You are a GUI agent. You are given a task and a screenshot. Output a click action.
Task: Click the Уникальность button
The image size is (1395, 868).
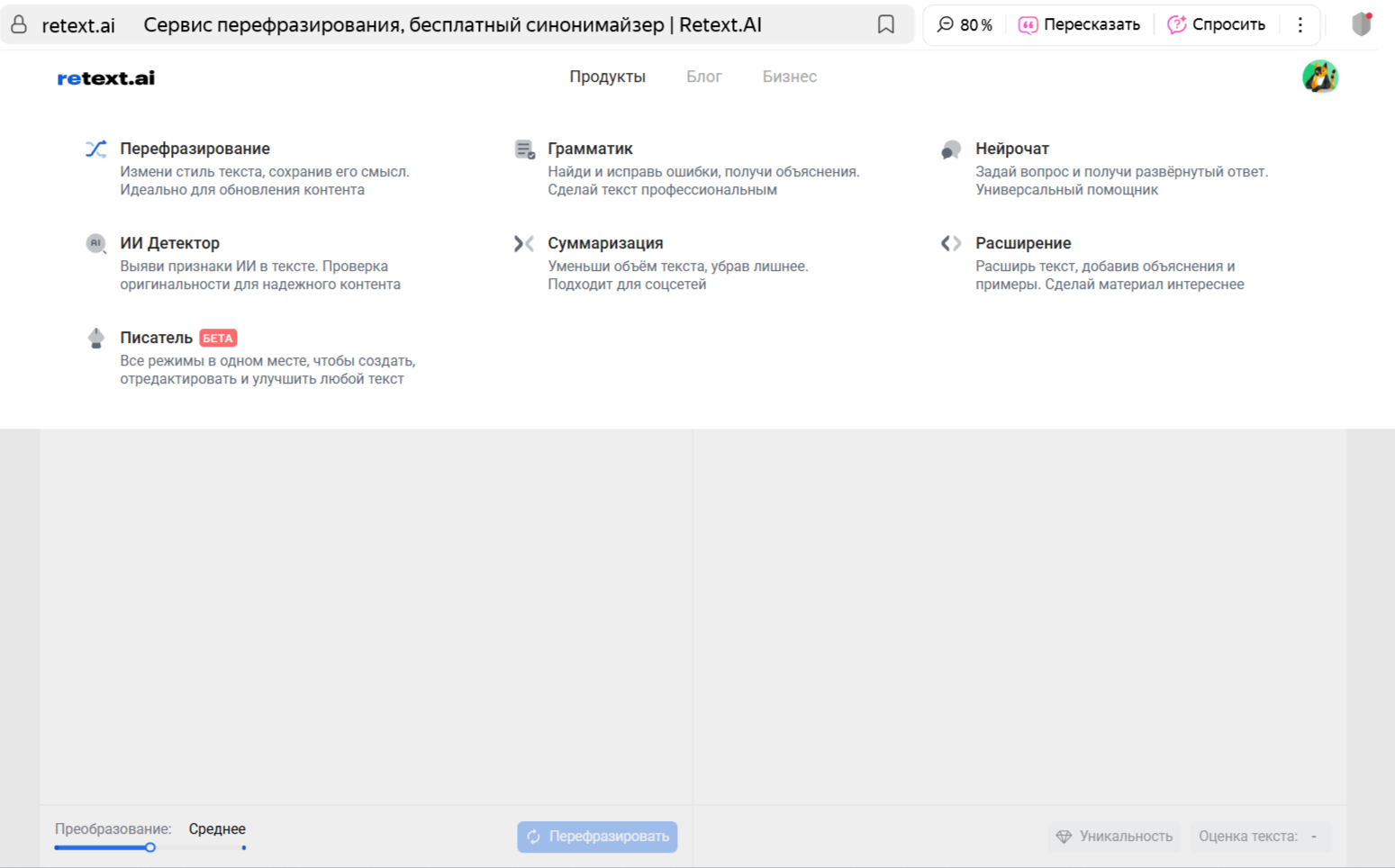click(1115, 836)
